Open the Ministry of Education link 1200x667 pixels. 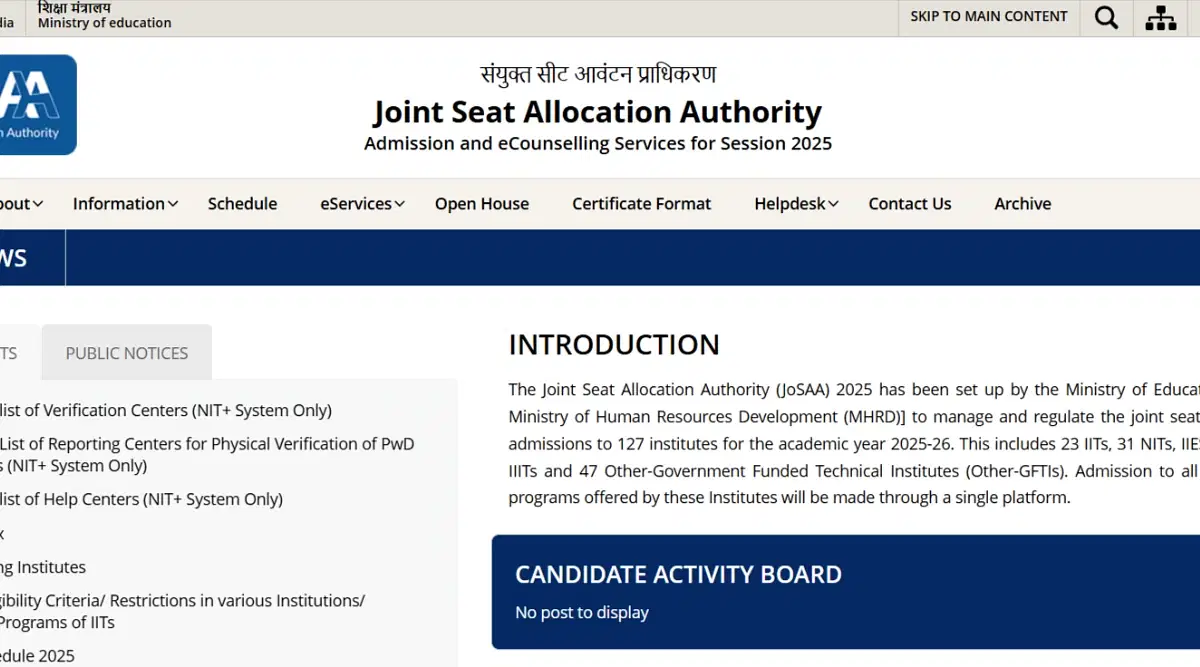pos(104,16)
